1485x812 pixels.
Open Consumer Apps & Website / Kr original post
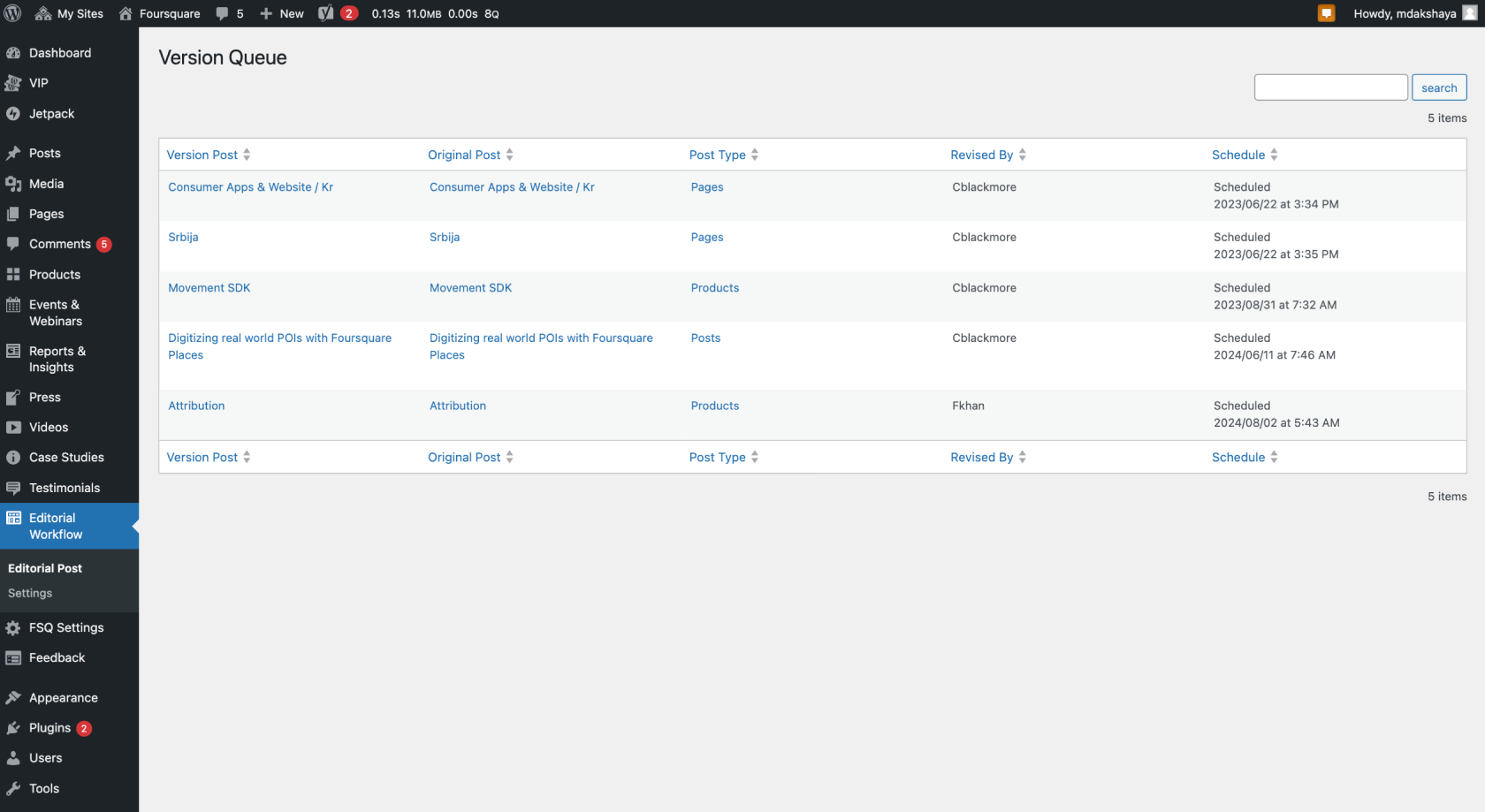coord(512,186)
